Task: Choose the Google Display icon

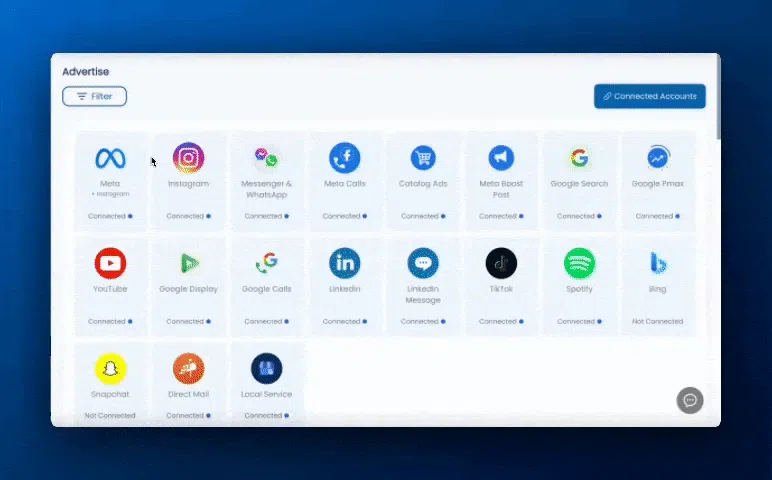Action: [x=189, y=263]
